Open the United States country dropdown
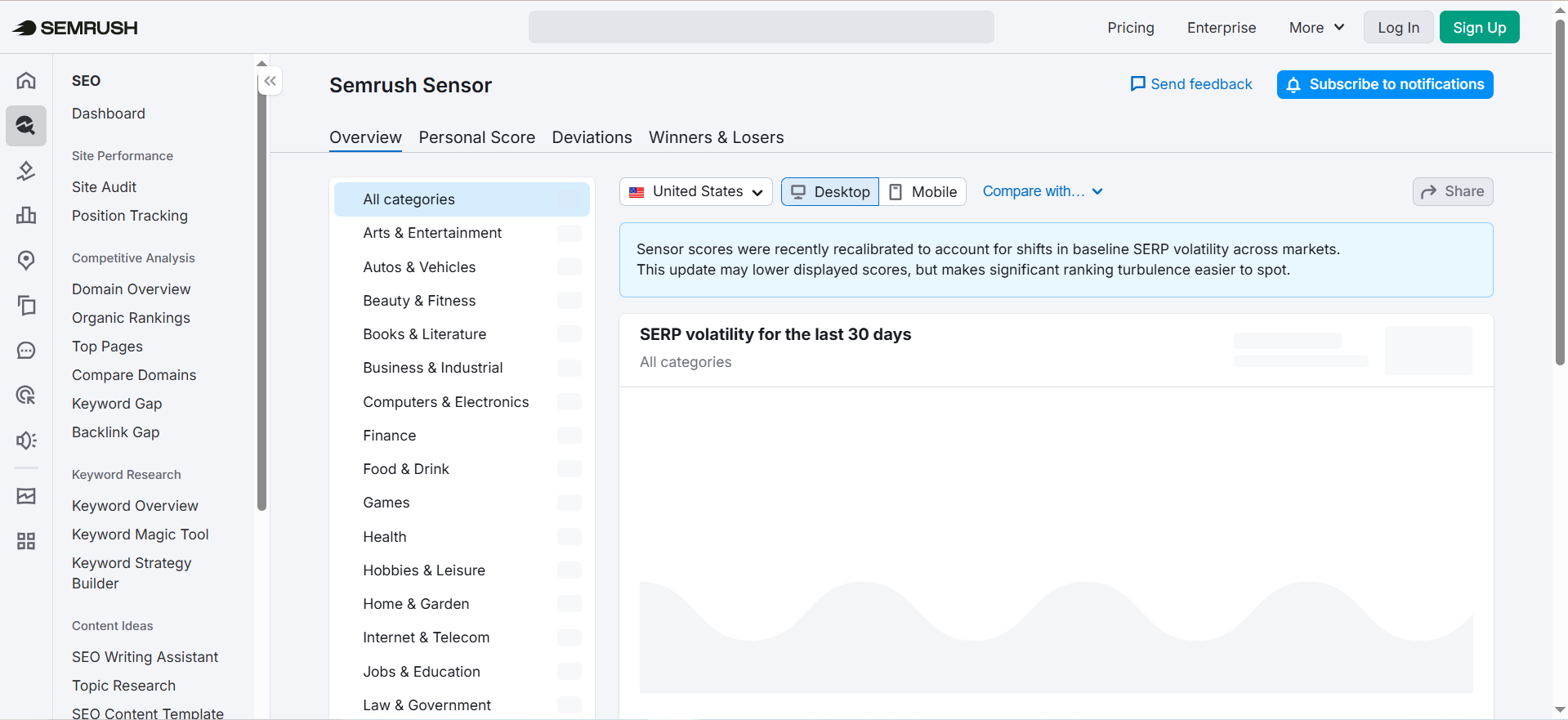Screen dimensions: 1568x720 point(696,191)
